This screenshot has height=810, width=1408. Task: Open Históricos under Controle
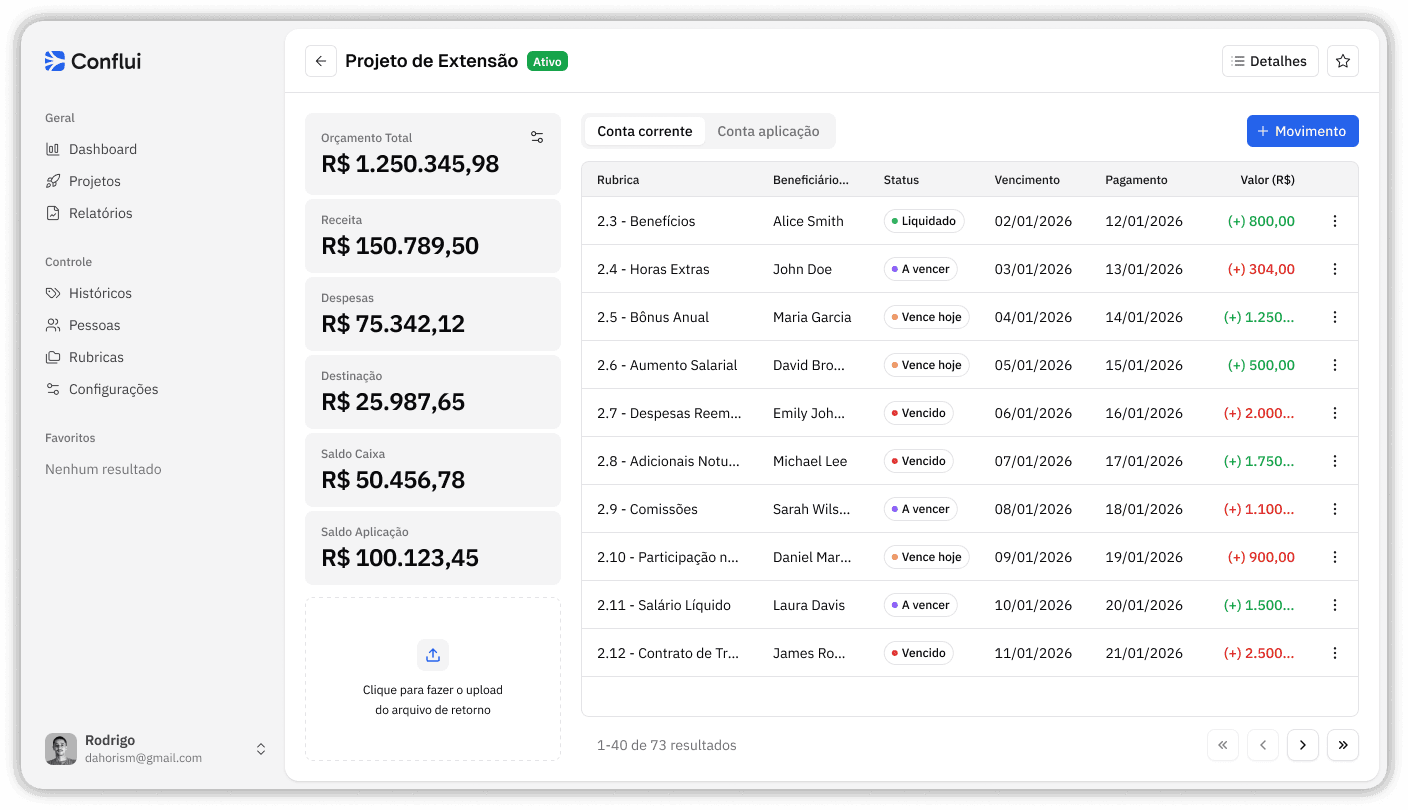[x=100, y=293]
